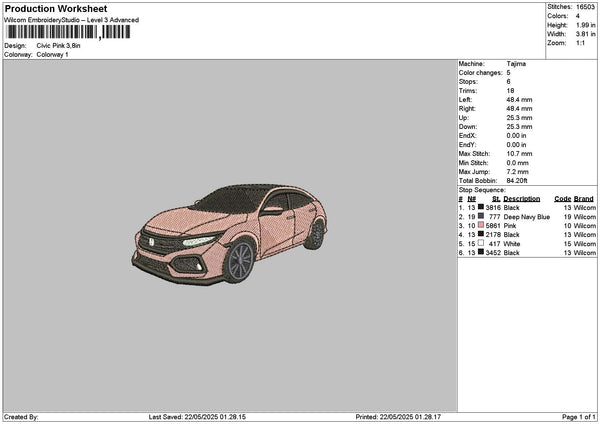Select the colorway value 'Colorway 1'
Viewport: 600px width, 424px height.
pos(52,54)
